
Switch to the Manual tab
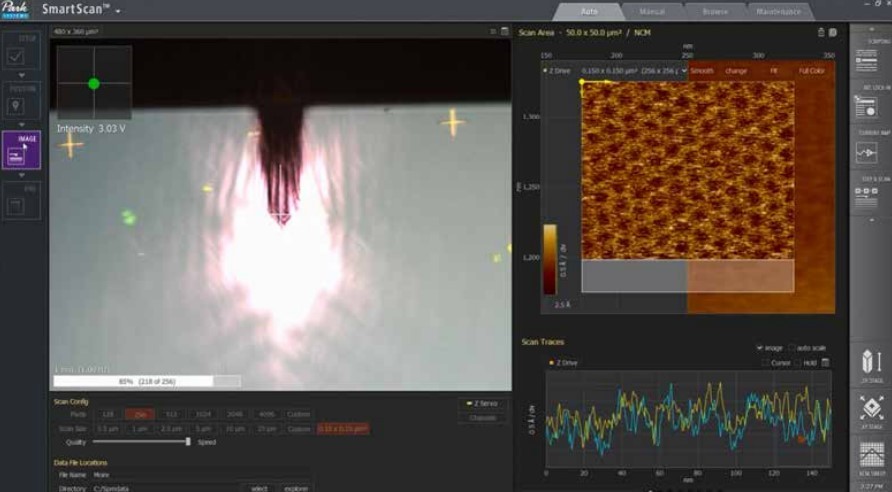[652, 11]
